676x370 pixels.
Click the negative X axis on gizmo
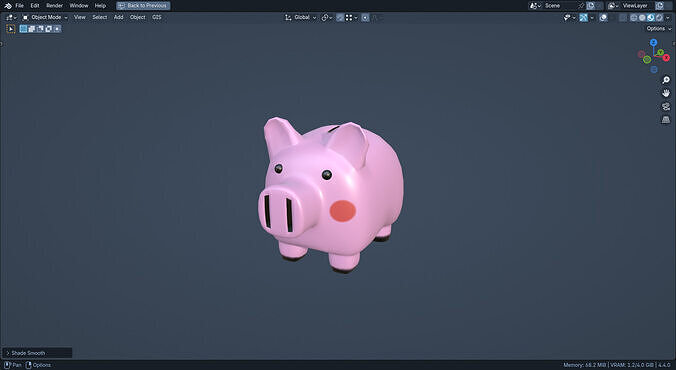(642, 54)
